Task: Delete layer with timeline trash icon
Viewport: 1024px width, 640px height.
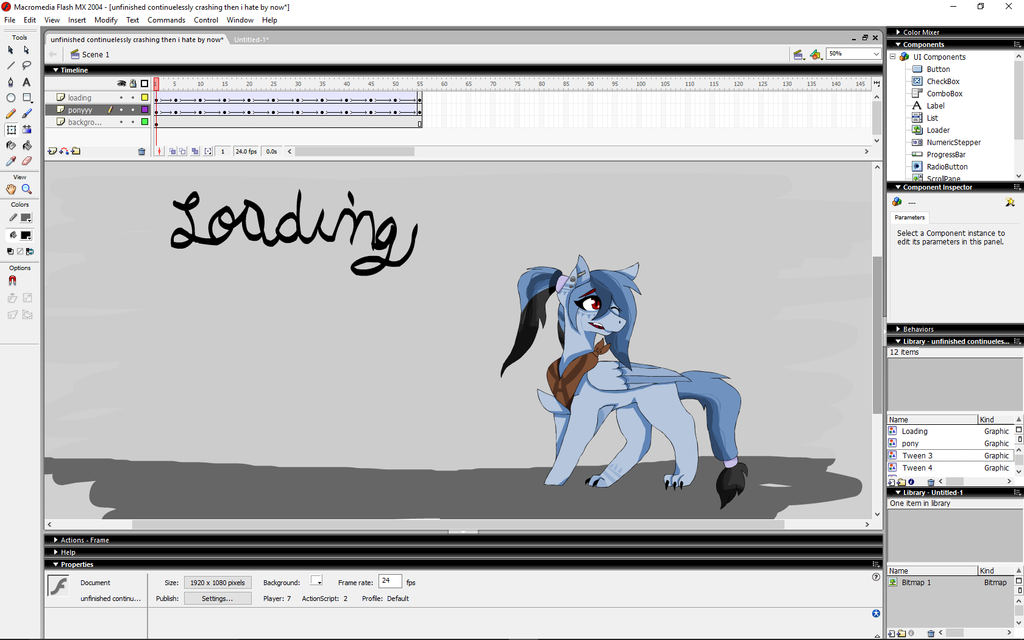Action: [x=142, y=152]
